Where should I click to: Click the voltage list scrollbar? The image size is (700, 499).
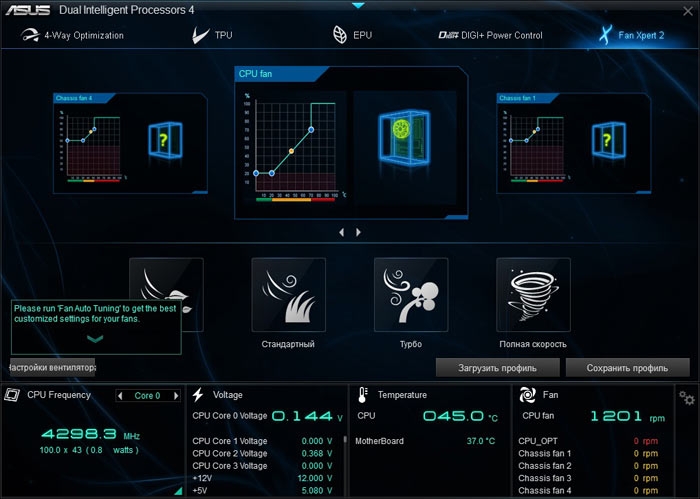pos(345,439)
